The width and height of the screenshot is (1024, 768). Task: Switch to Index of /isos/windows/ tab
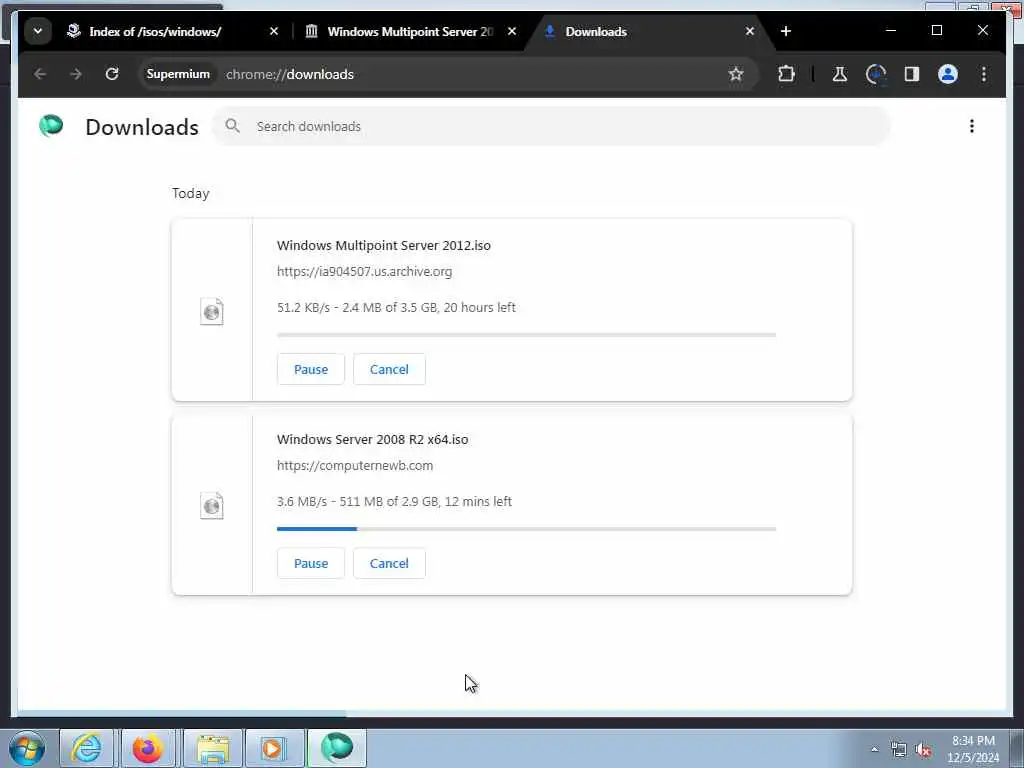tap(155, 31)
